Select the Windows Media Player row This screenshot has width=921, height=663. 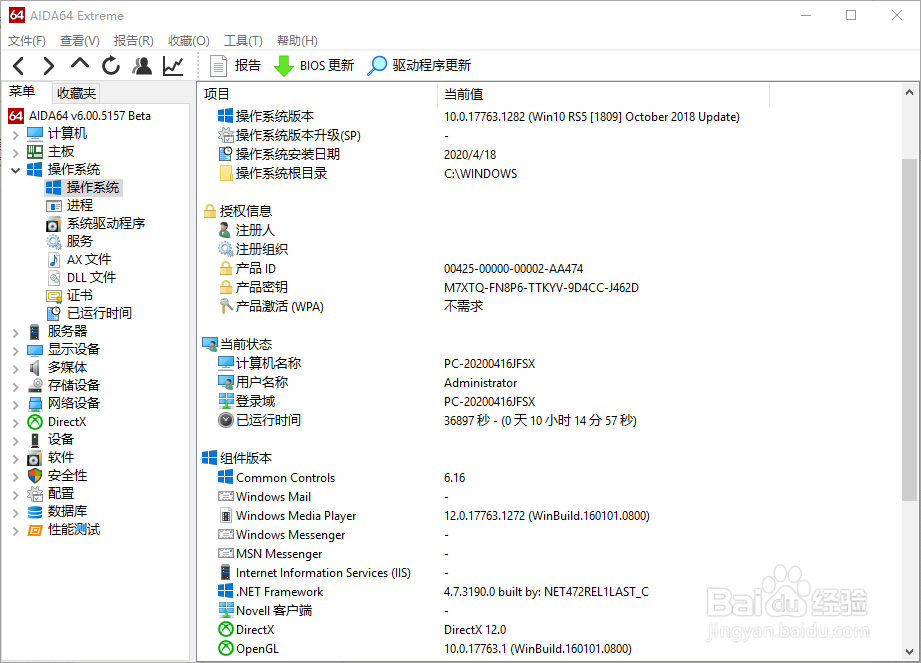click(x=548, y=516)
